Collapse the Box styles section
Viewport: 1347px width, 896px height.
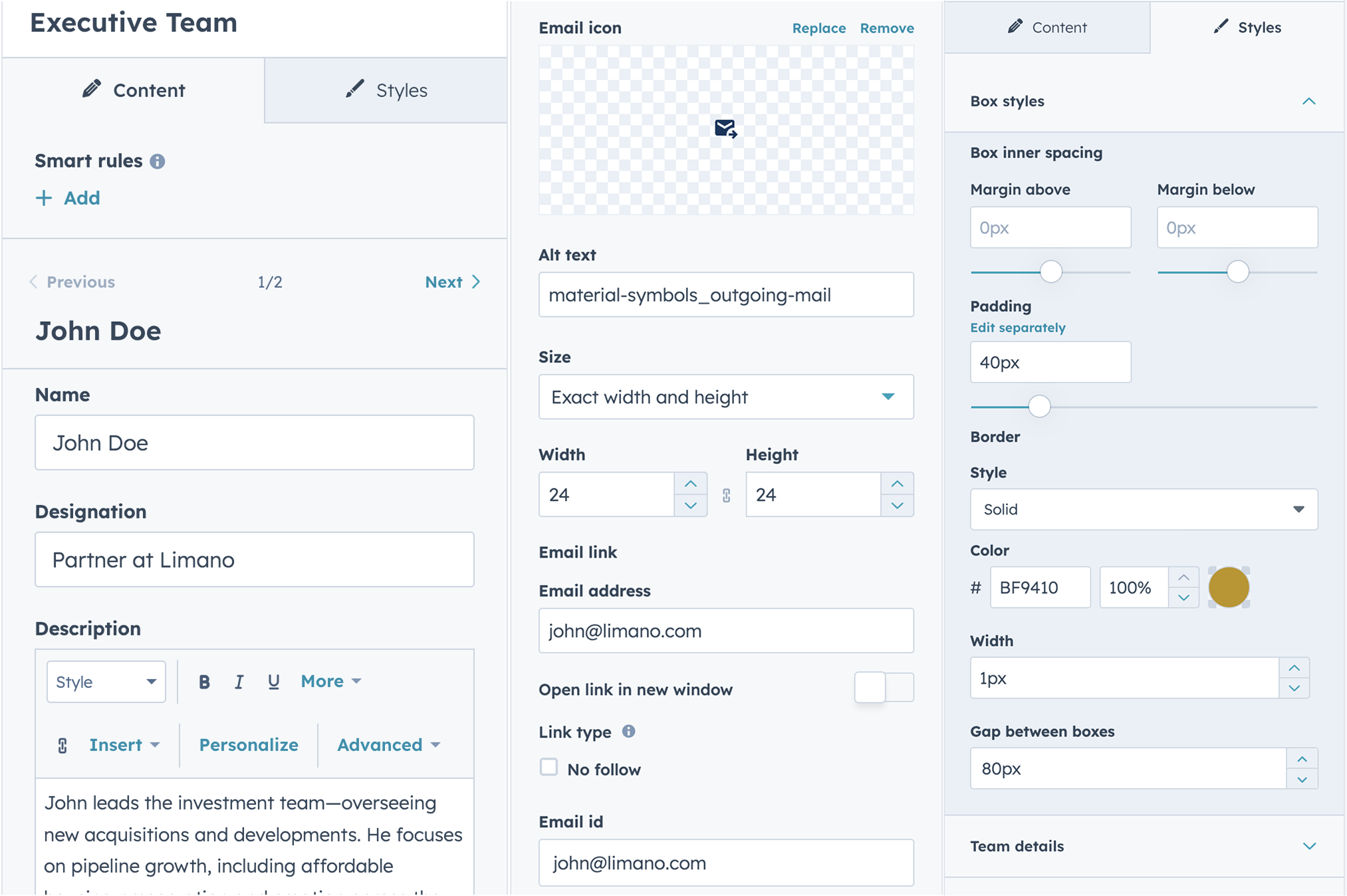click(x=1308, y=102)
